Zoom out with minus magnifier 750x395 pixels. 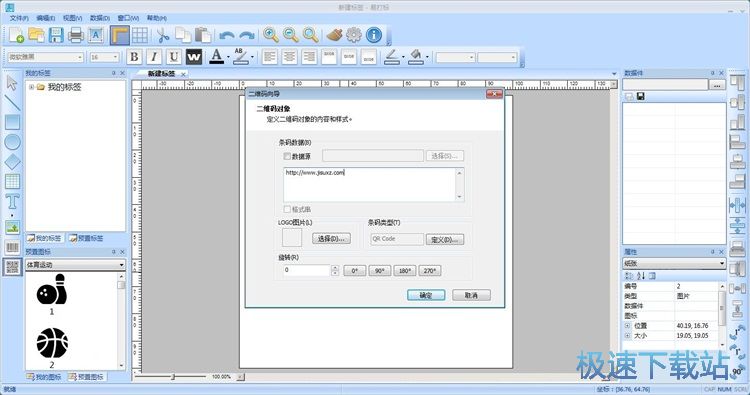point(291,35)
